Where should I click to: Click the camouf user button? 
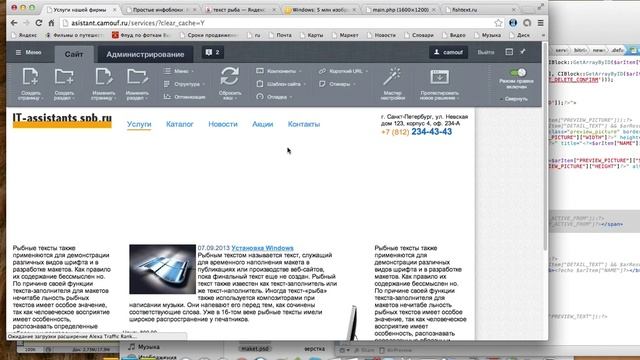click(448, 52)
